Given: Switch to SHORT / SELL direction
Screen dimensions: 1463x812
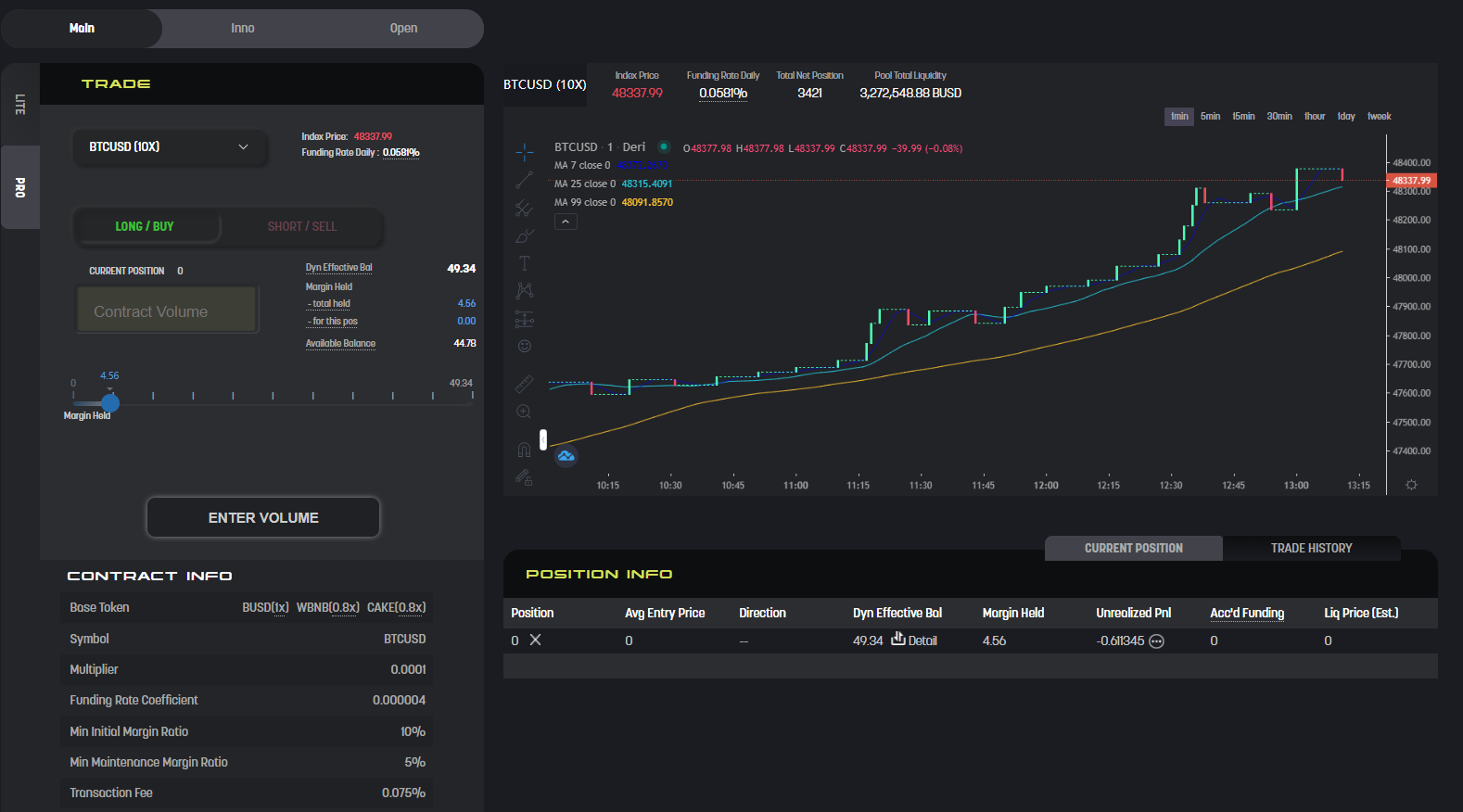Looking at the screenshot, I should tap(302, 226).
